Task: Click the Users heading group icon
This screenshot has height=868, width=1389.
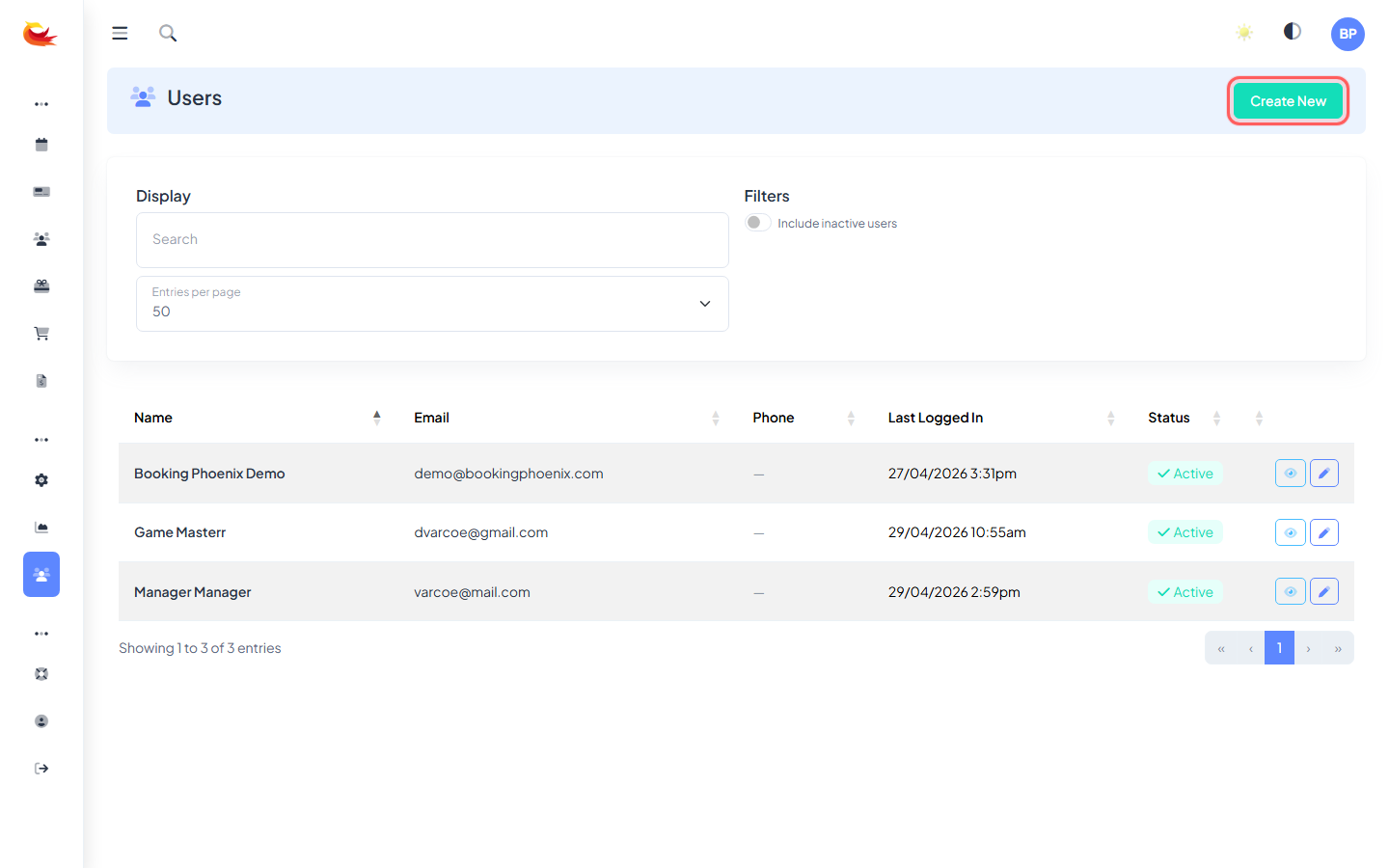Action: [x=143, y=96]
